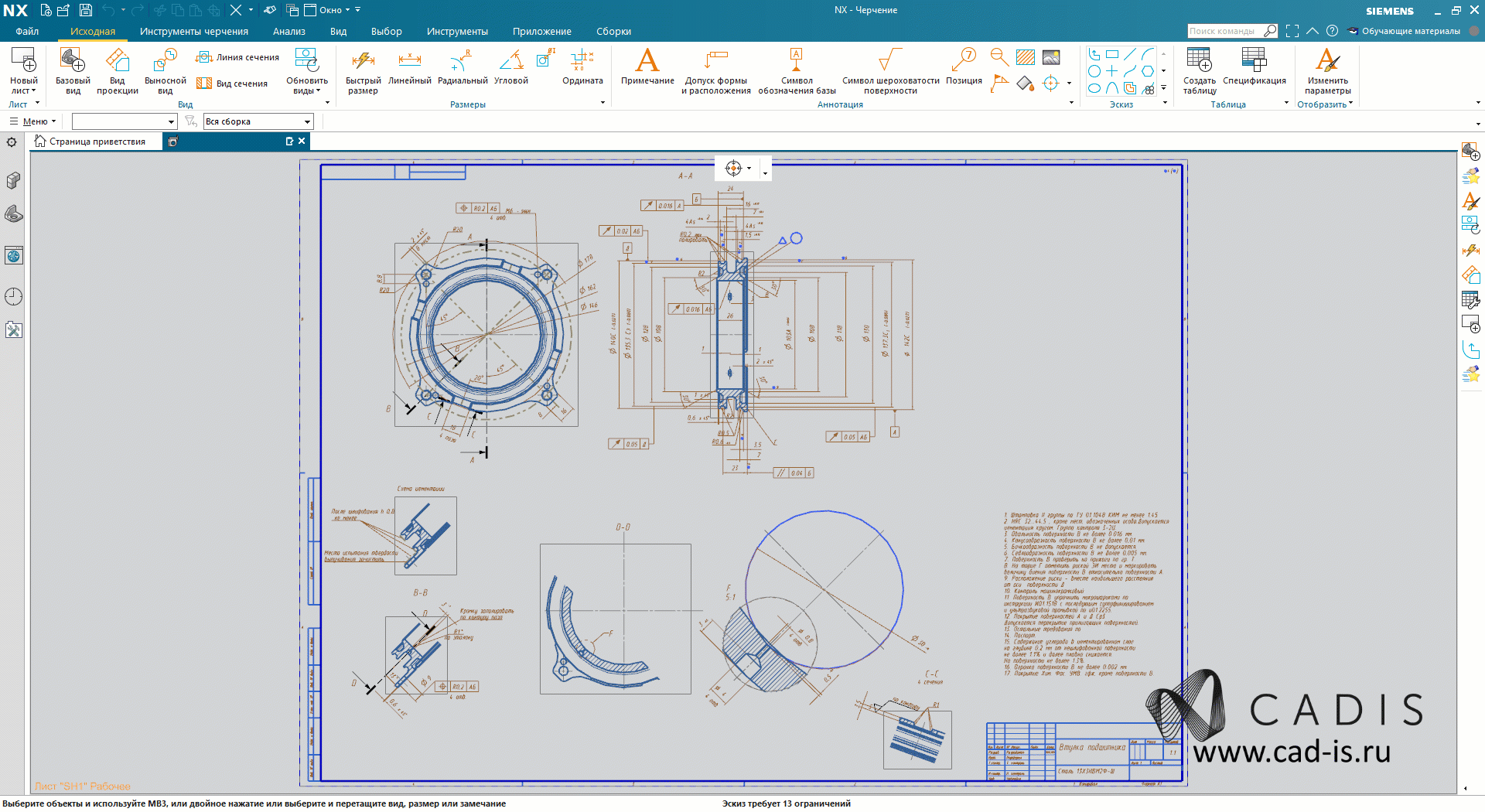Close the drawing document tab
Viewport: 1485px width, 812px height.
[302, 141]
